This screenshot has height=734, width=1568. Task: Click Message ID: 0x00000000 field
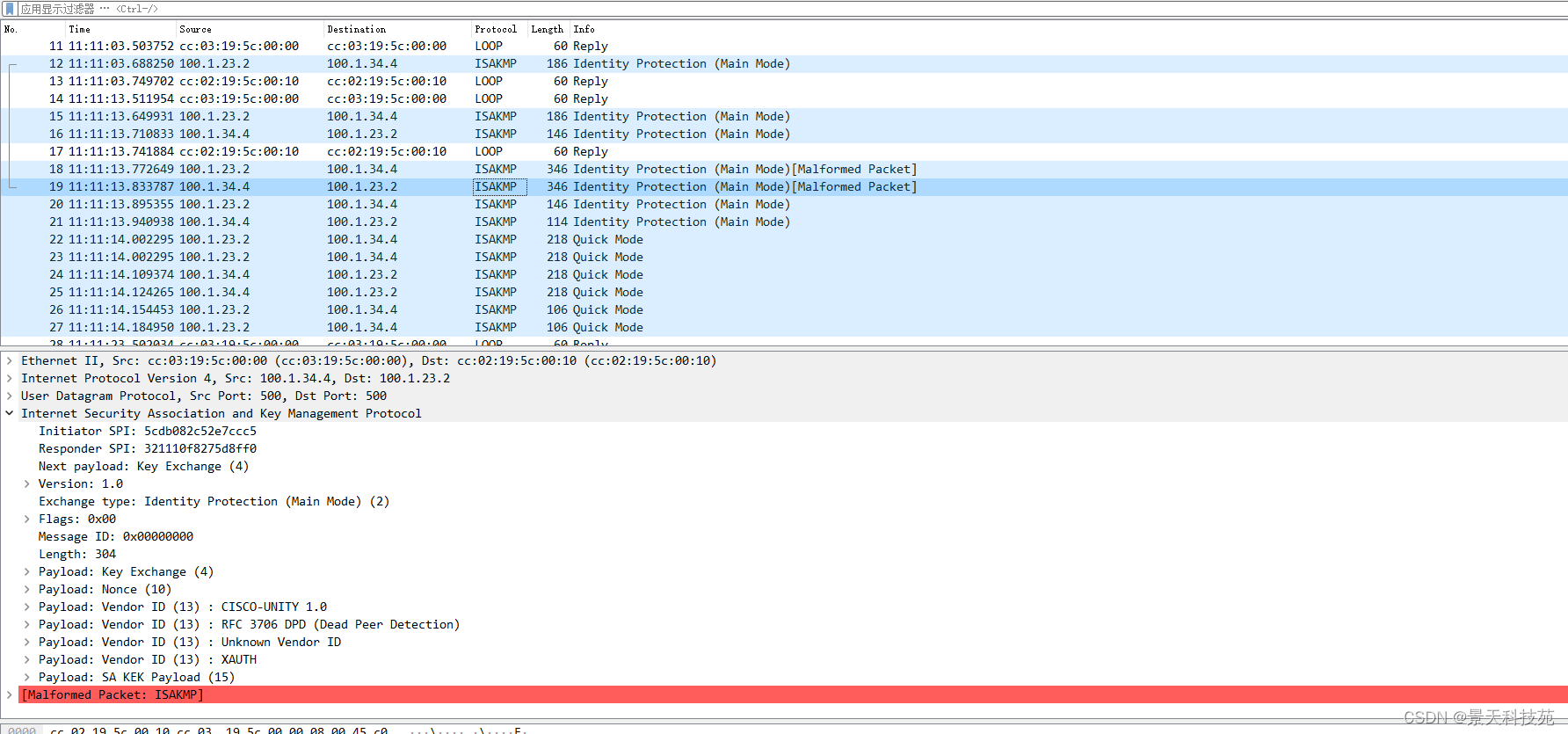coord(115,536)
